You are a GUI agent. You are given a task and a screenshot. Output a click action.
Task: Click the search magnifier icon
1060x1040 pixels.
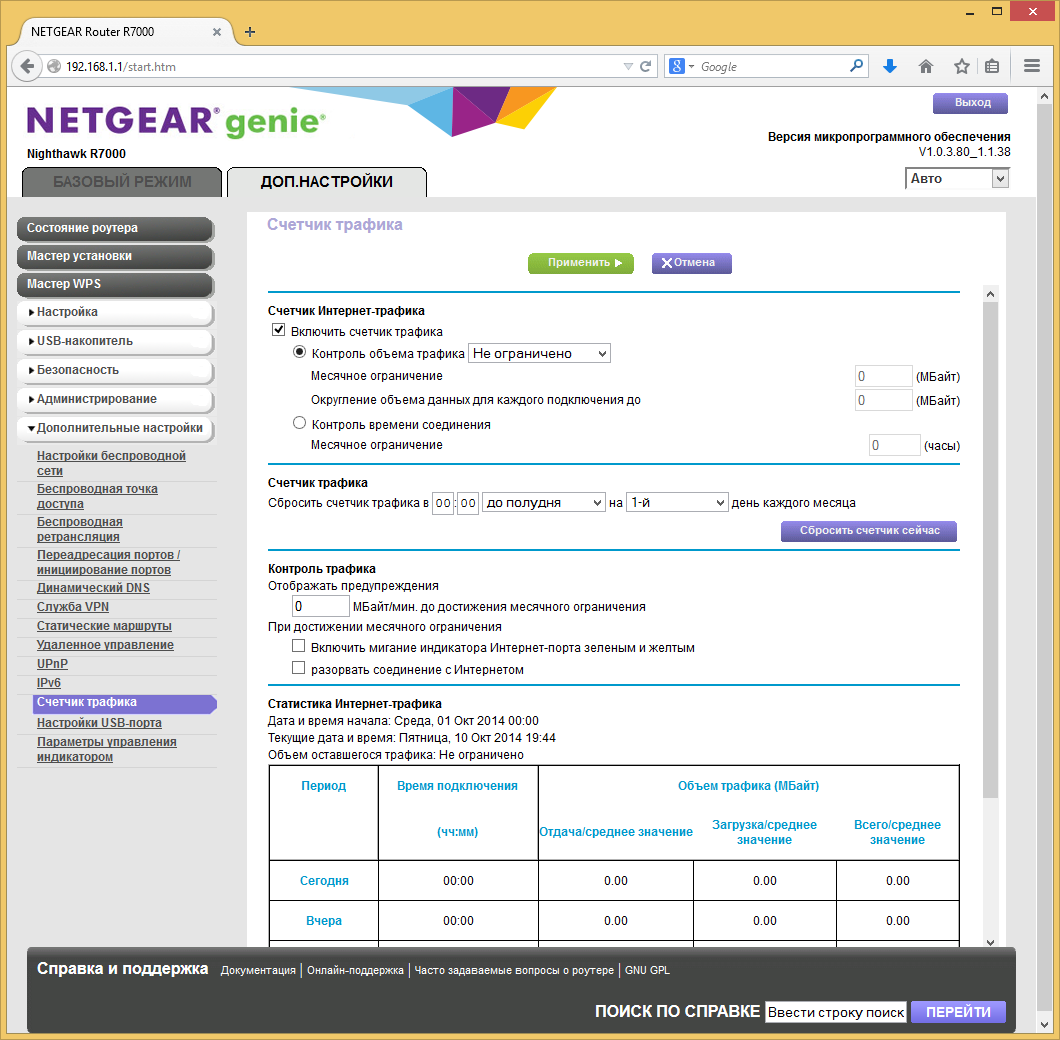pyautogui.click(x=856, y=66)
